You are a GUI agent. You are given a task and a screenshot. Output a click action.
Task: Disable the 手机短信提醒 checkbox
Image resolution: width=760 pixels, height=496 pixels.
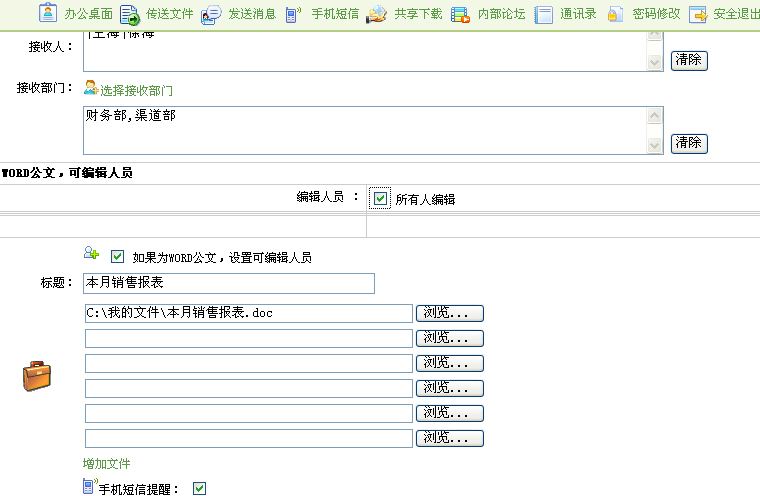click(x=199, y=488)
